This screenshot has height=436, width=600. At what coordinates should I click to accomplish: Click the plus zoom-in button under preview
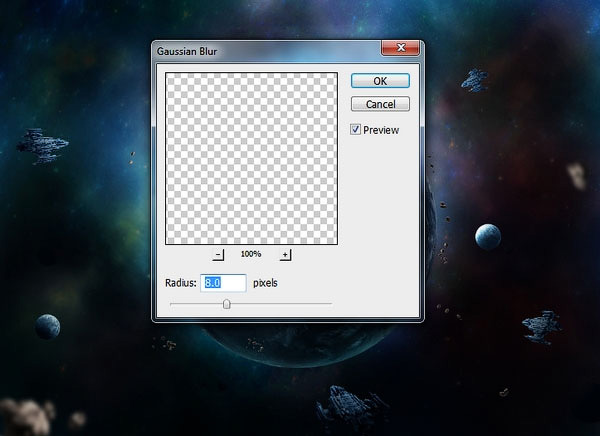pos(285,255)
